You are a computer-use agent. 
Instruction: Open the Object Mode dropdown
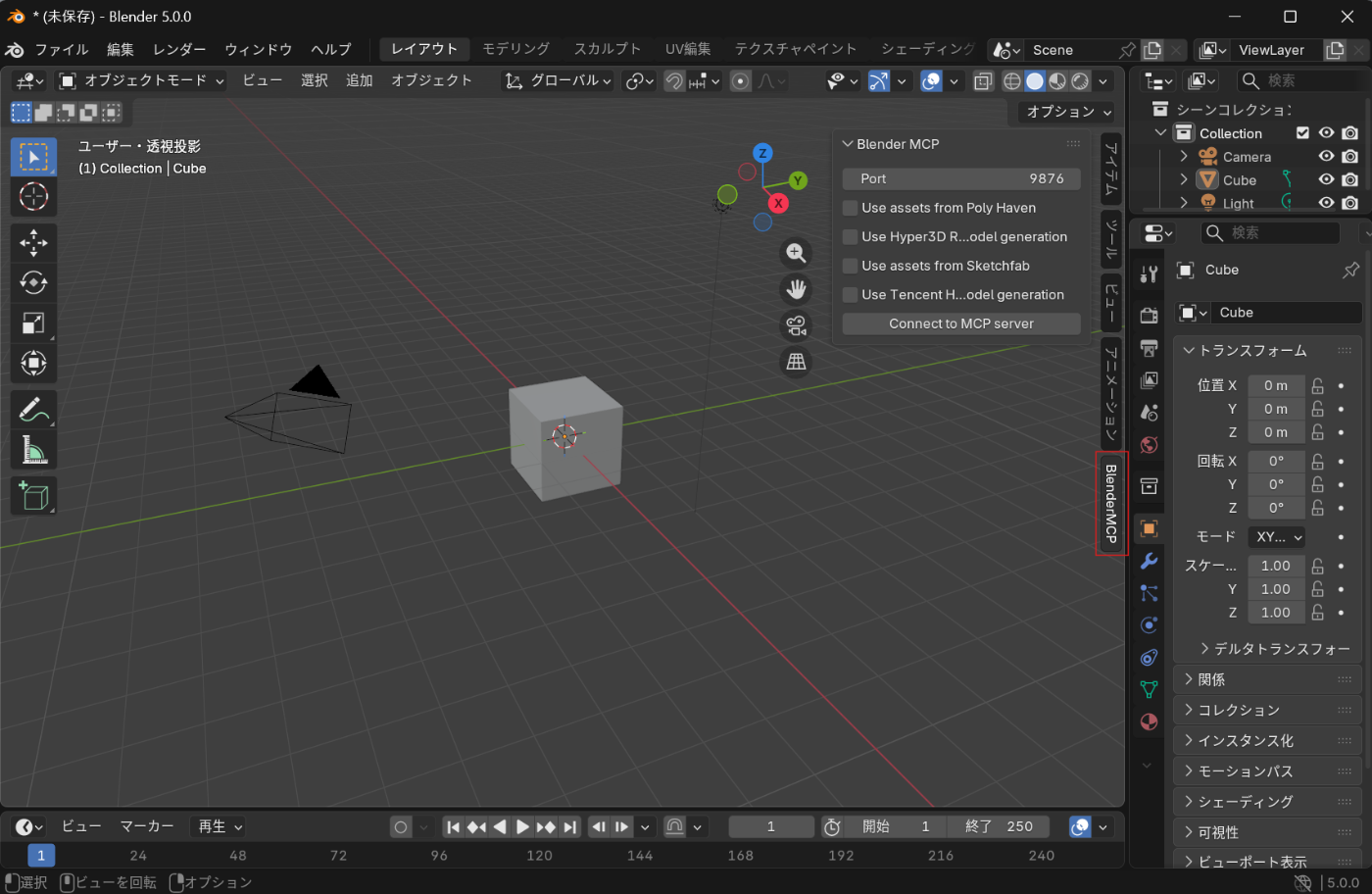tap(144, 81)
